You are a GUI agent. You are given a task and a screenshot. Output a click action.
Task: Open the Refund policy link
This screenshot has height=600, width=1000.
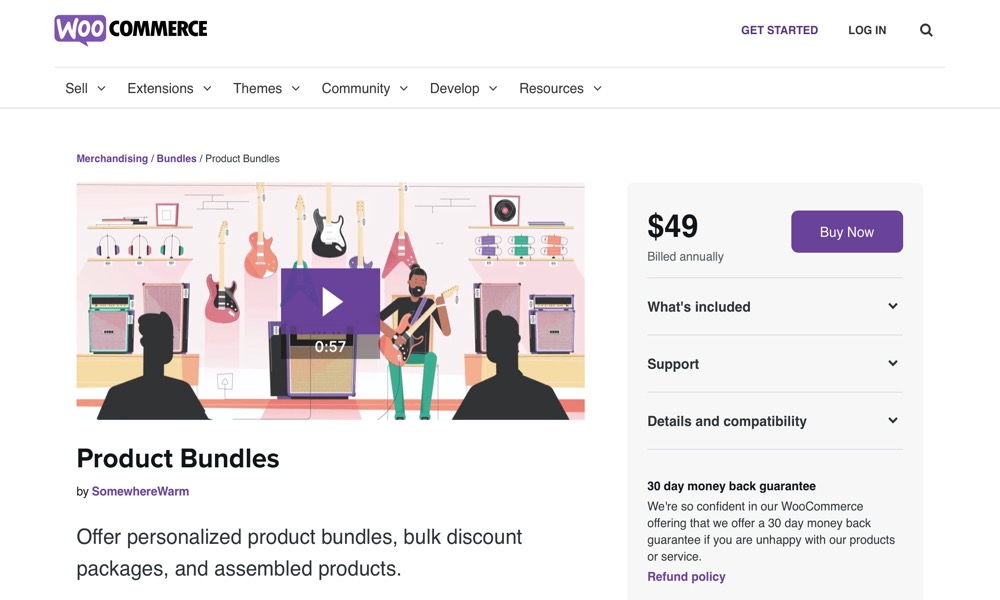coord(686,577)
